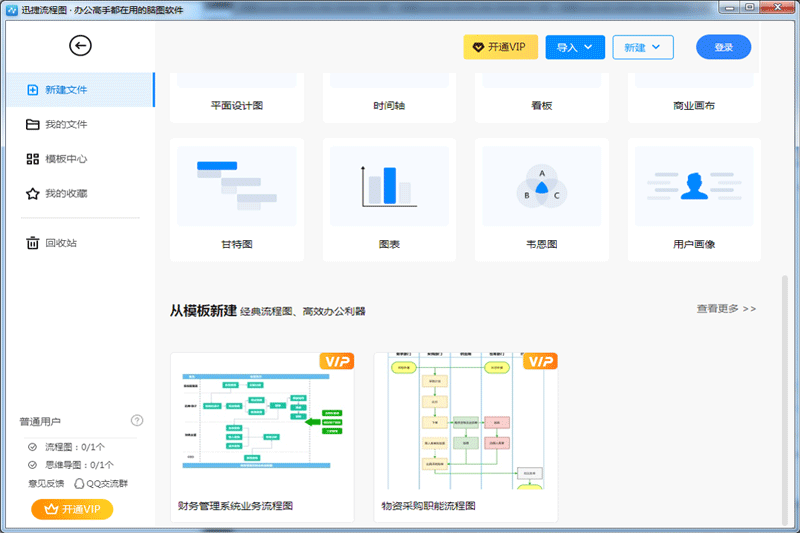Click the 意见反馈 feedback link
Screen dimensions: 800x533
coord(47,483)
